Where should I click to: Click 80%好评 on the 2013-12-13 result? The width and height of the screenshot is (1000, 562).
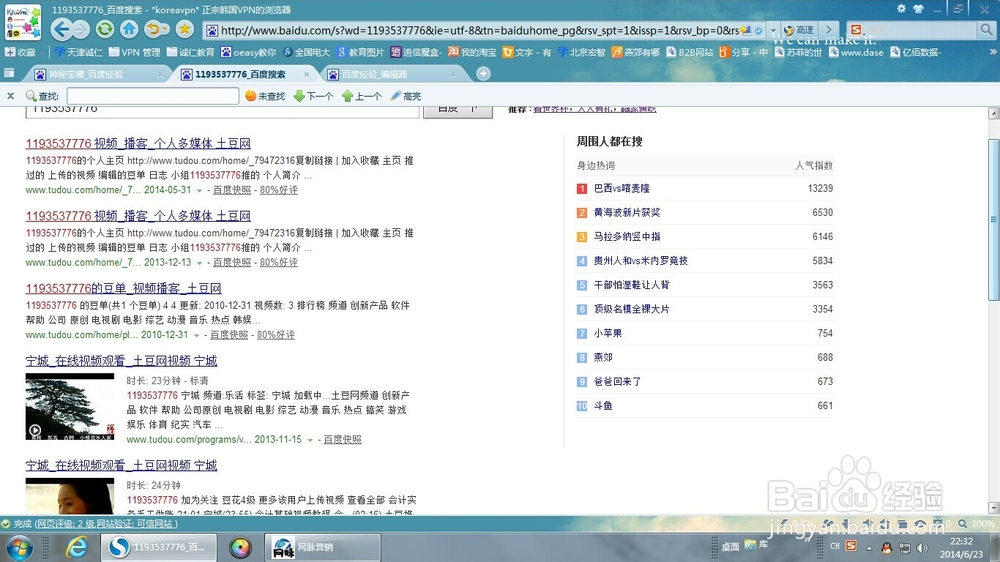279,262
